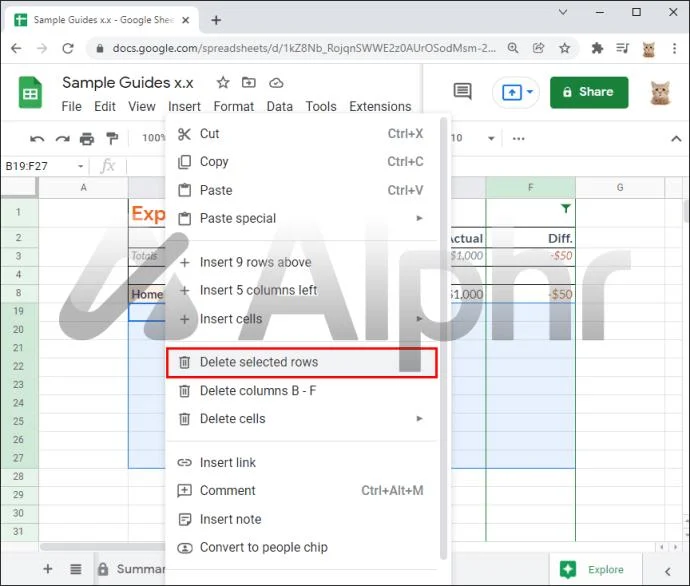Click the filter icon in column F
Viewport: 690px width, 586px height.
click(566, 209)
